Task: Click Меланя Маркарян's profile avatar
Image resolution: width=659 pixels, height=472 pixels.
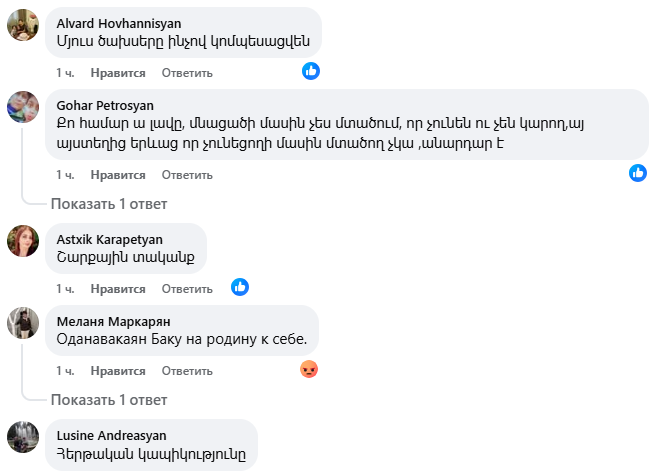Action: [x=23, y=323]
